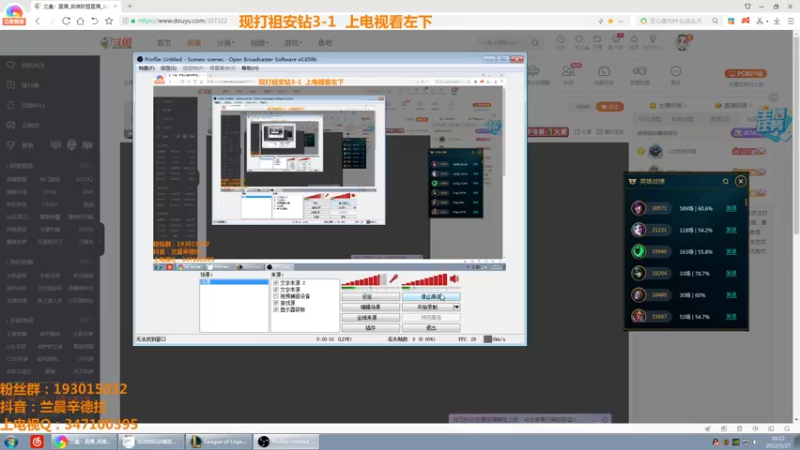This screenshot has height=450, width=800.
Task: Open League of Legends taskbar item
Action: pos(219,441)
